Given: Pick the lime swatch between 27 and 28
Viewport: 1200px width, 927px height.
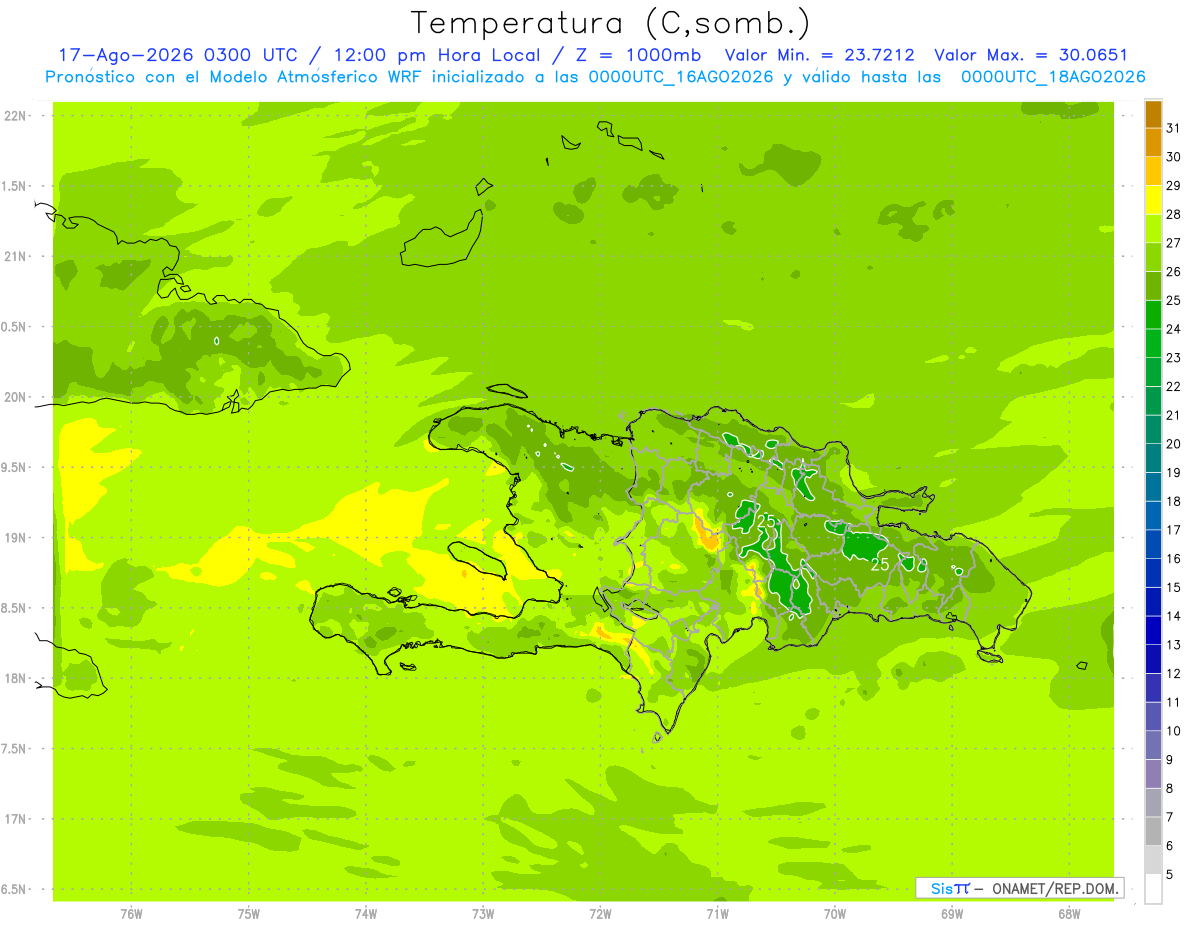Looking at the screenshot, I should (1153, 229).
